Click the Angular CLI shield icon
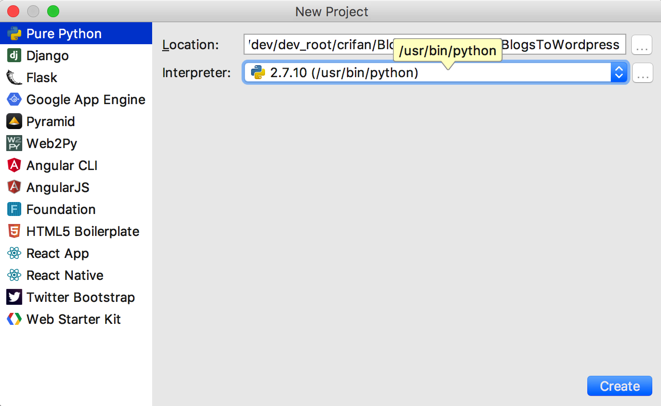 point(14,166)
